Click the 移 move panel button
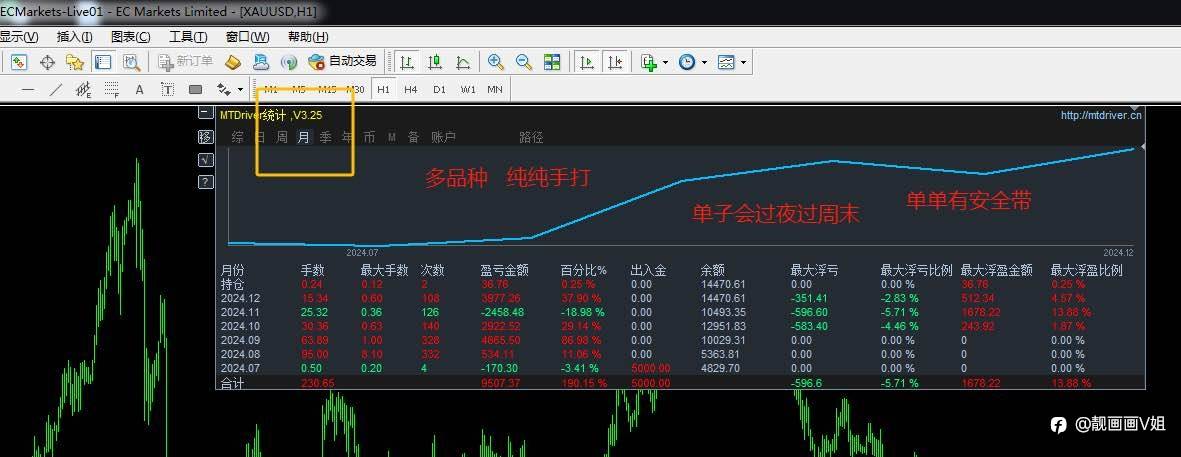 tap(205, 137)
